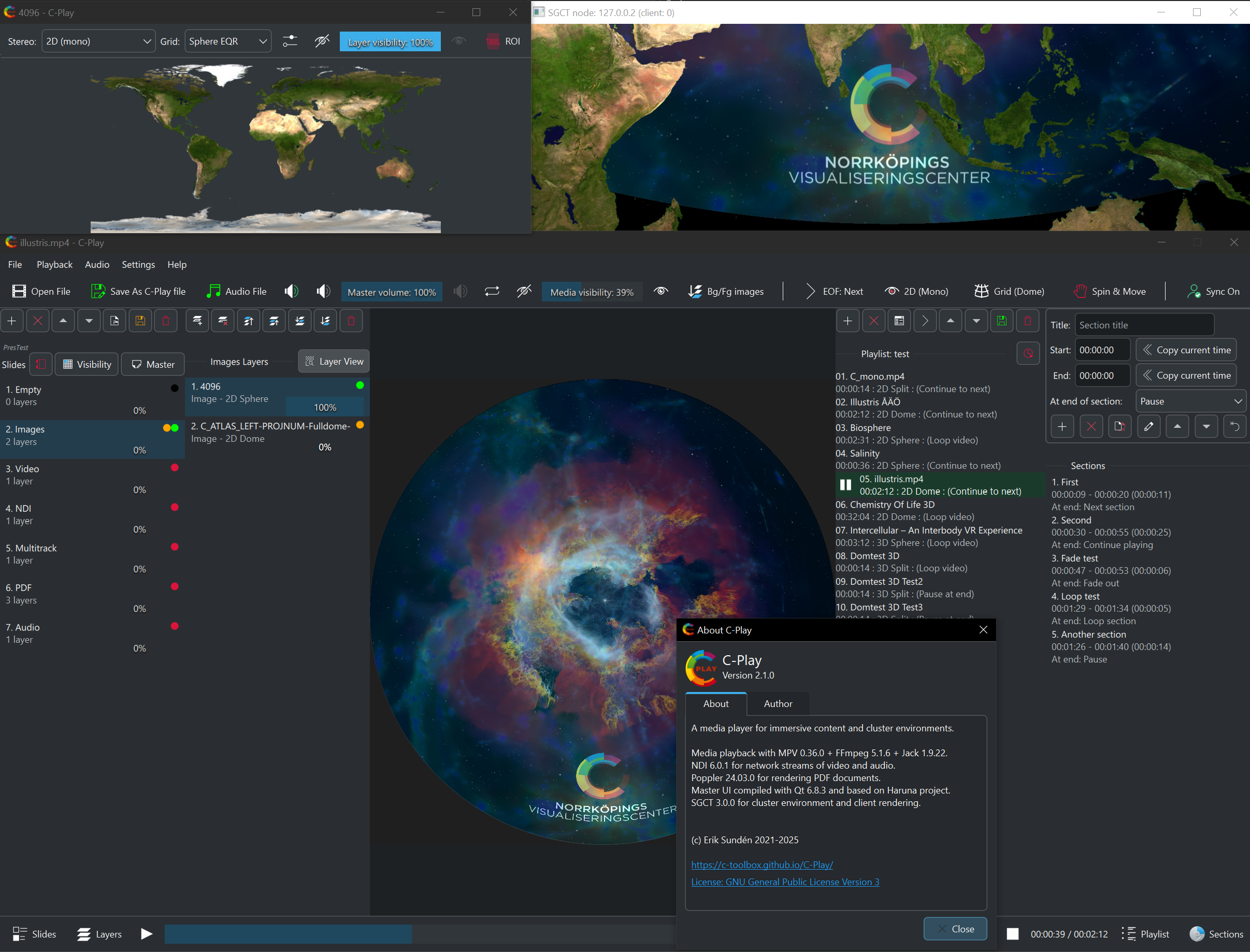Expand the Grid Sphere EQR dropdown
Image resolution: width=1250 pixels, height=952 pixels.
click(x=228, y=41)
